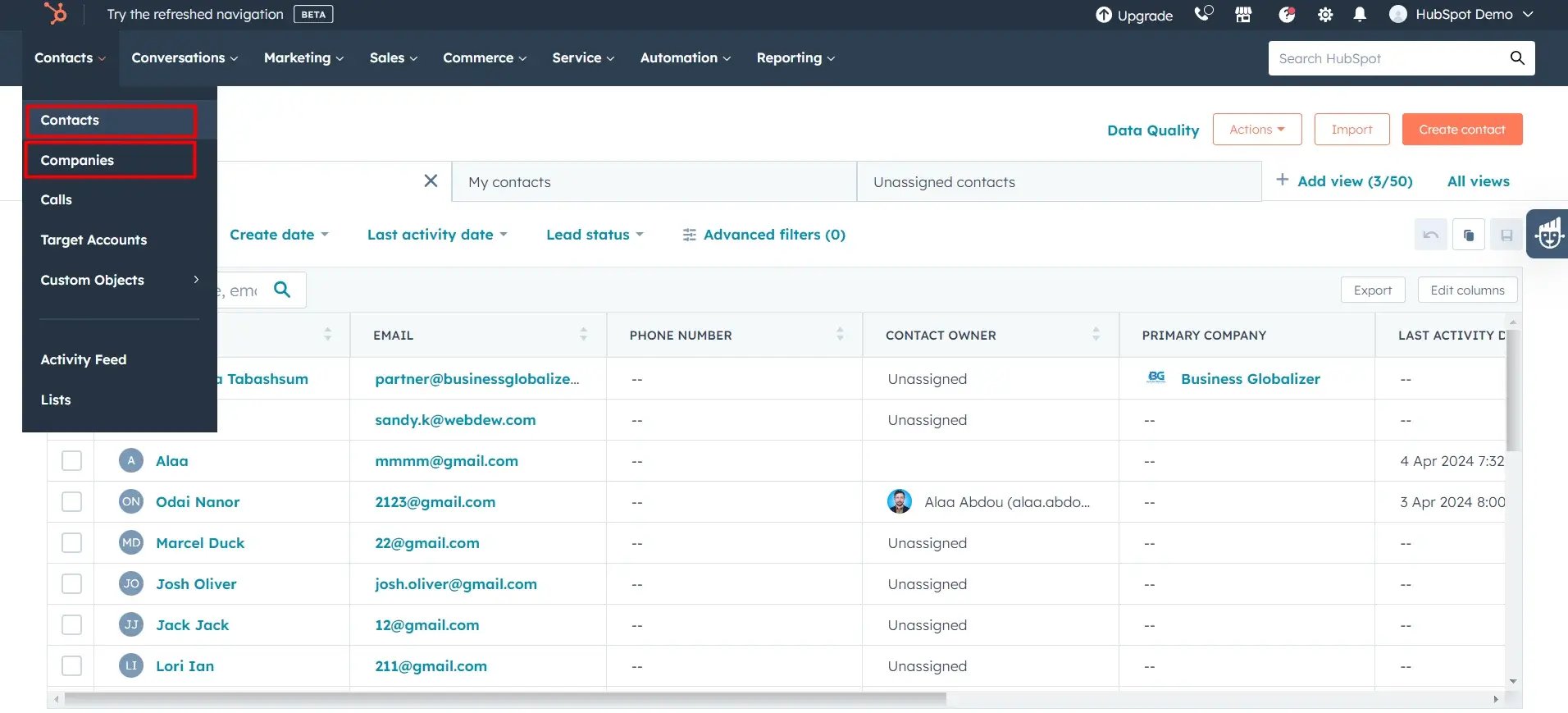Click the vertical table scrollbar

[1513, 390]
